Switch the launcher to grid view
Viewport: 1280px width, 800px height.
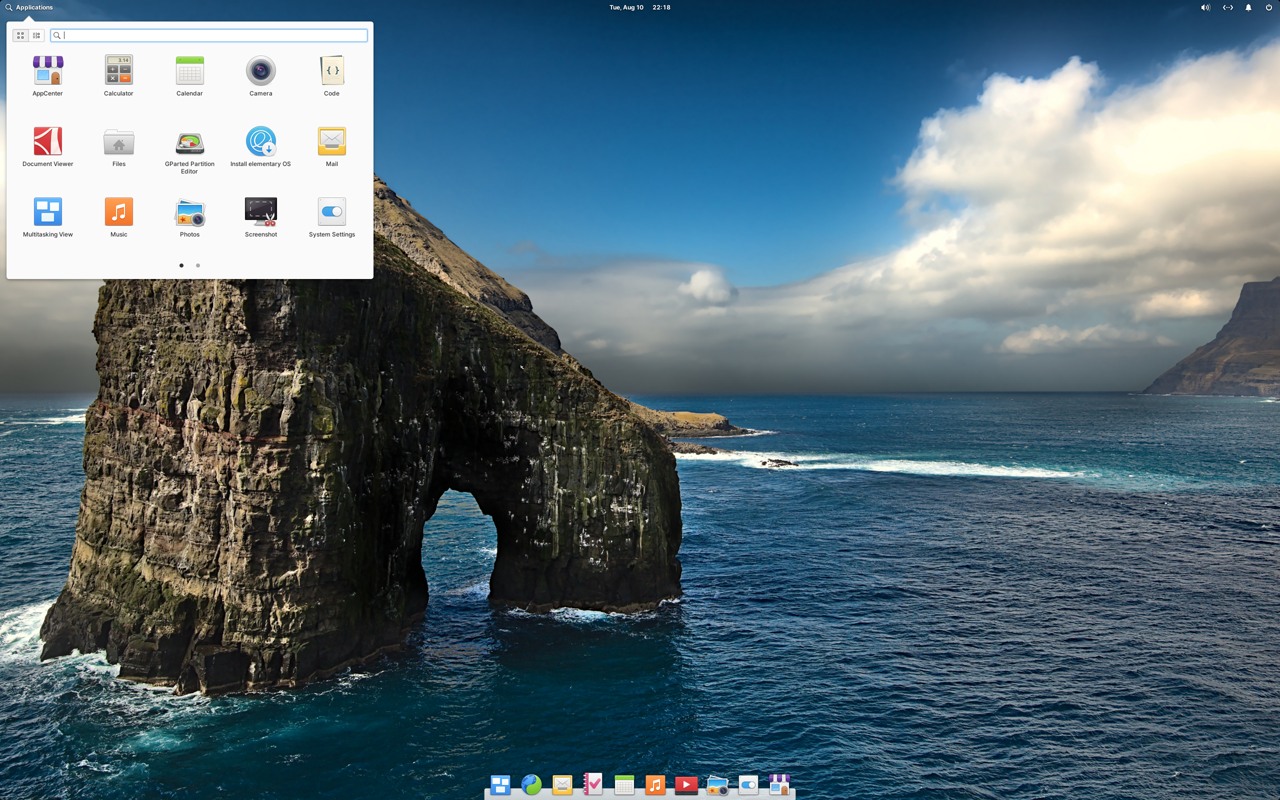[x=20, y=35]
